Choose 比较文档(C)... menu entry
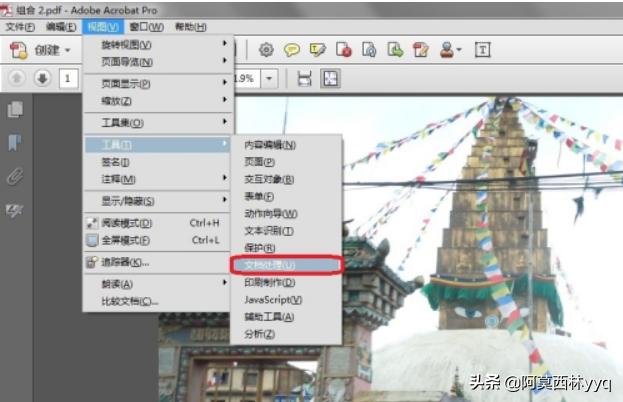Screen dimensions: 623x402 pos(158,302)
